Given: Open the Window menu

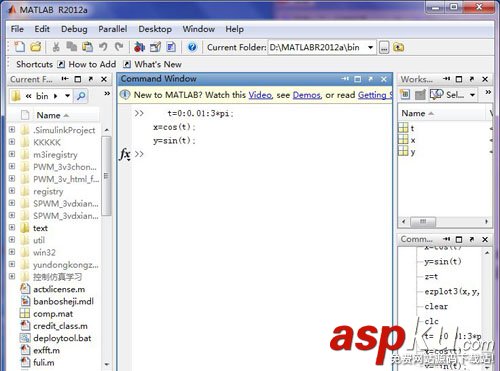Looking at the screenshot, I should tap(199, 29).
